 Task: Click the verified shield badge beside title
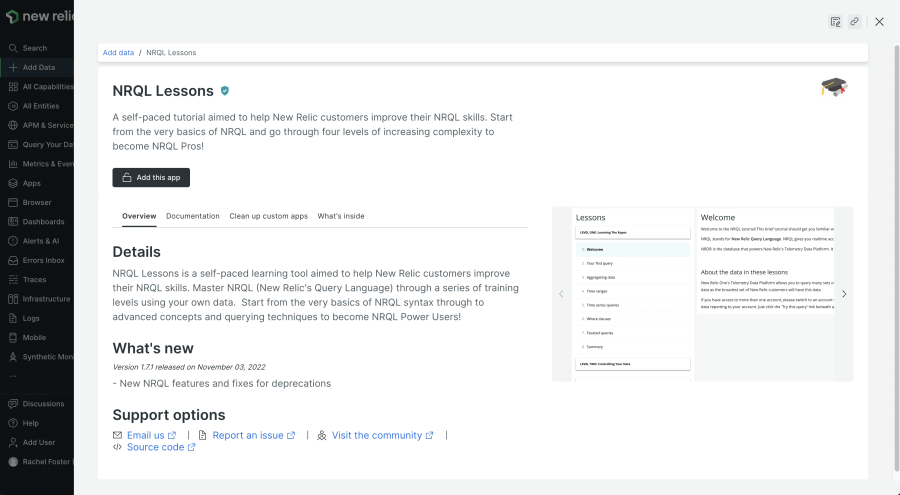click(x=225, y=91)
